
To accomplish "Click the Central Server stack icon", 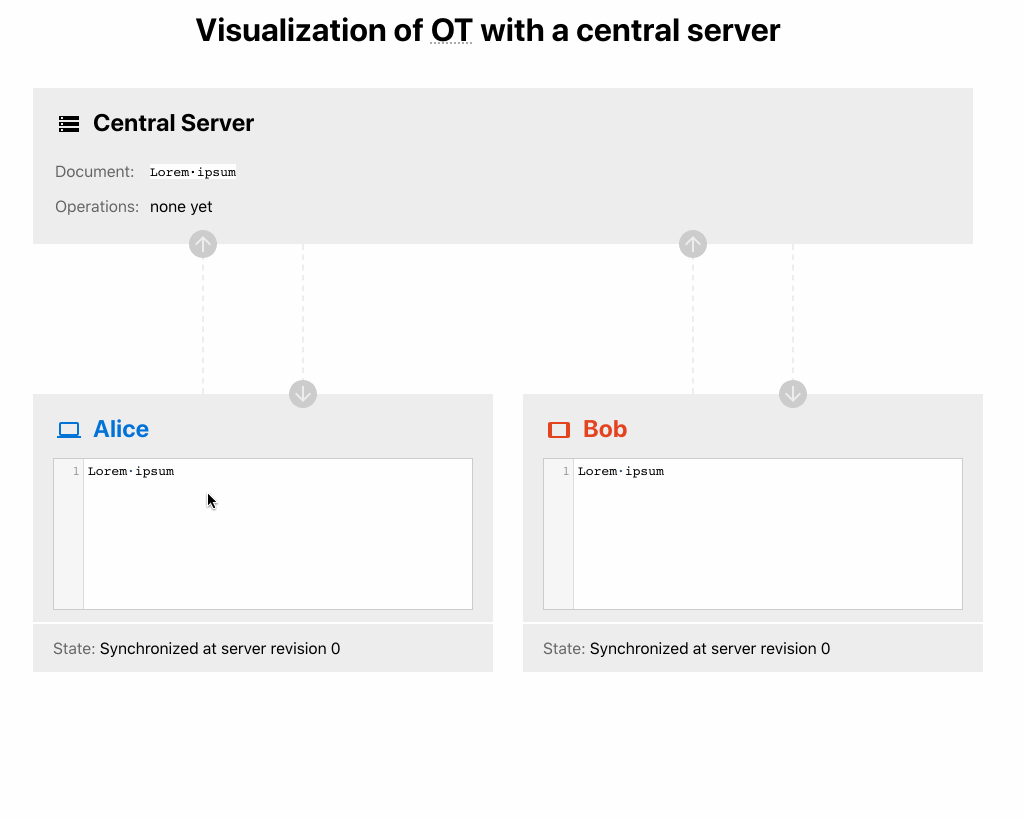I will 69,123.
